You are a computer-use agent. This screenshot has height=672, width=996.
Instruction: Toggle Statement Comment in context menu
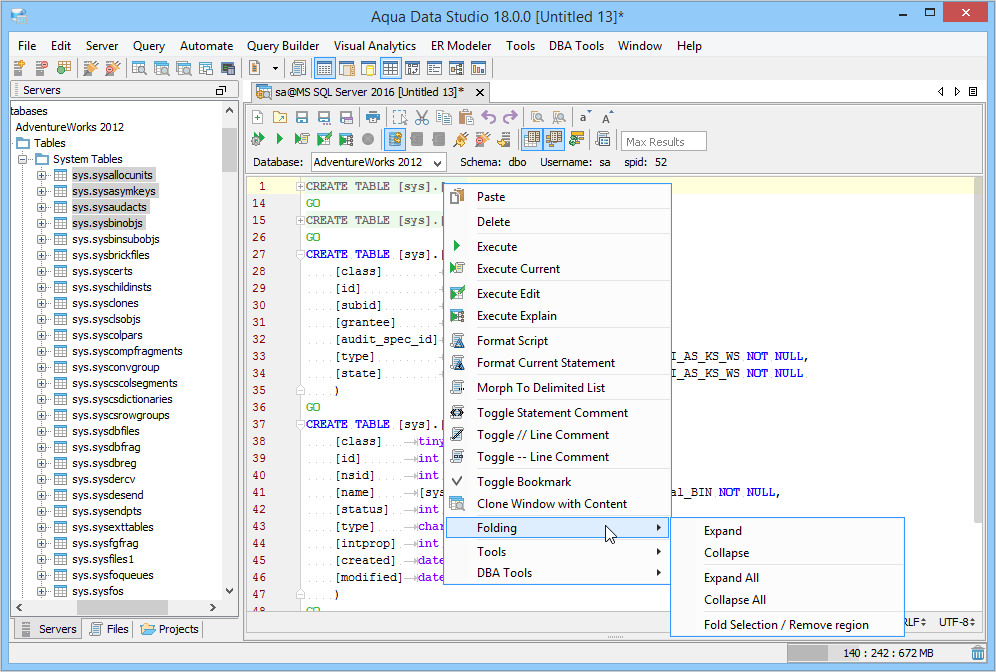[x=552, y=413]
